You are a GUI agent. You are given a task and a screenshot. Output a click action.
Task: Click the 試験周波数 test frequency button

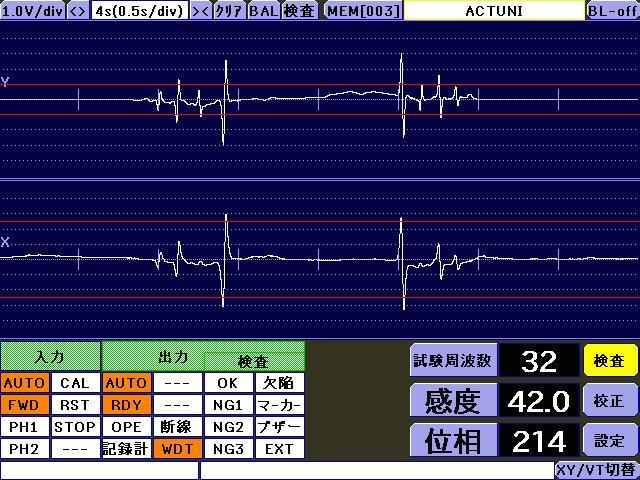click(452, 360)
